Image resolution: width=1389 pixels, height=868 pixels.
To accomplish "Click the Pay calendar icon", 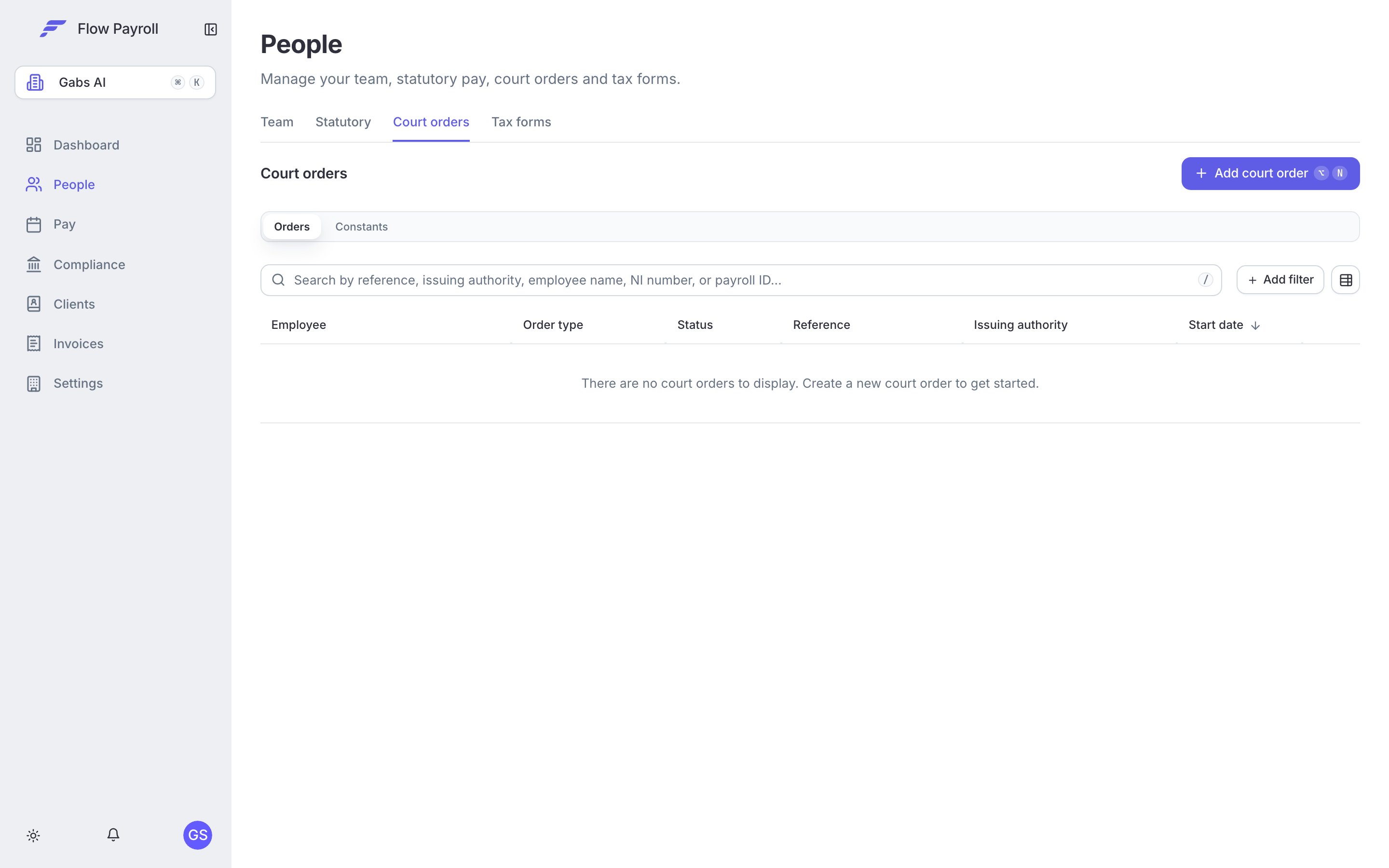I will 34,224.
